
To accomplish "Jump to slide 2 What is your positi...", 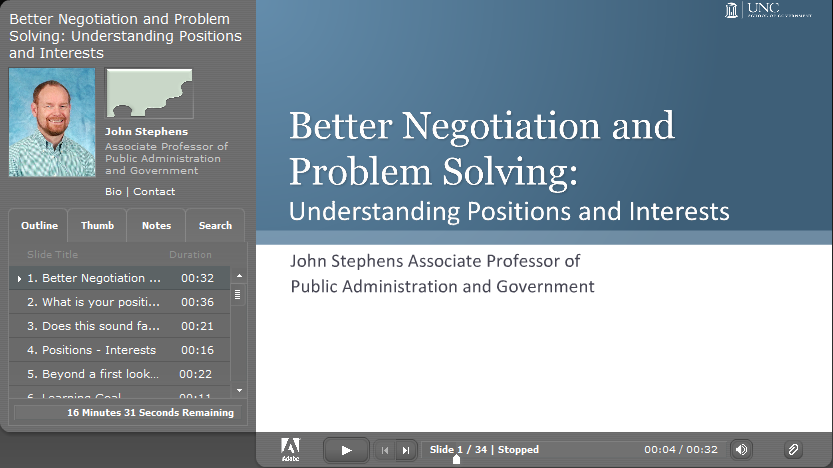I will coord(120,302).
